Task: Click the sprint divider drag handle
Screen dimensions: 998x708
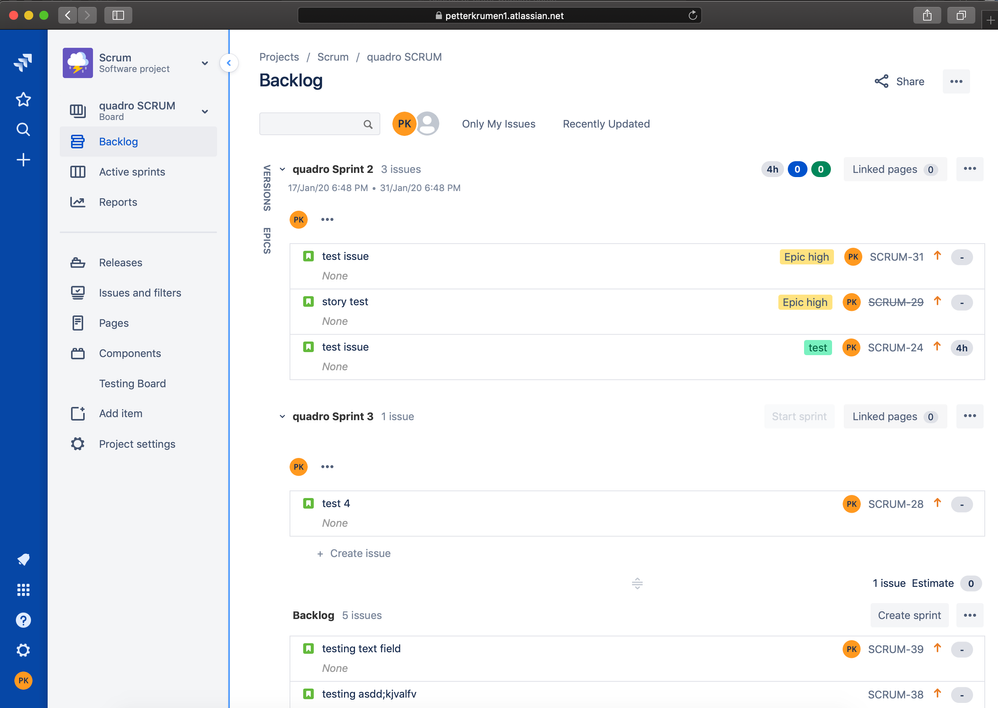Action: tap(637, 583)
